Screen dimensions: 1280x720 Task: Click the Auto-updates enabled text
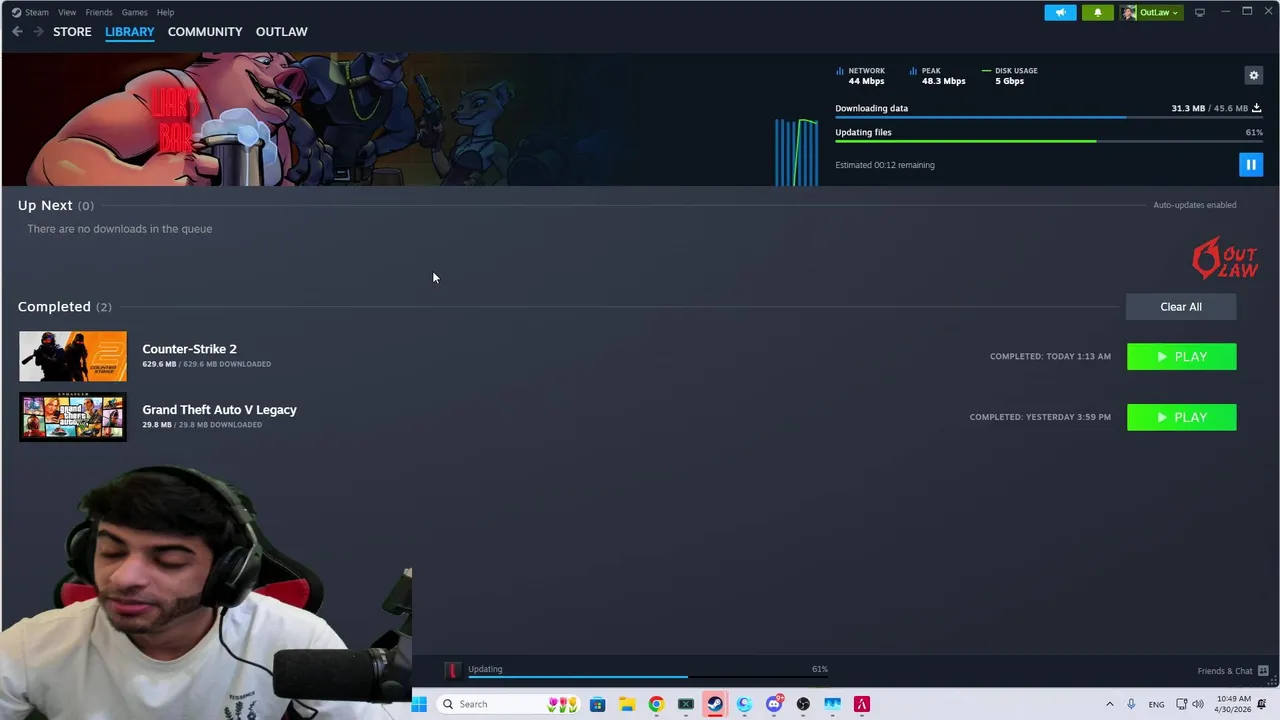1194,205
